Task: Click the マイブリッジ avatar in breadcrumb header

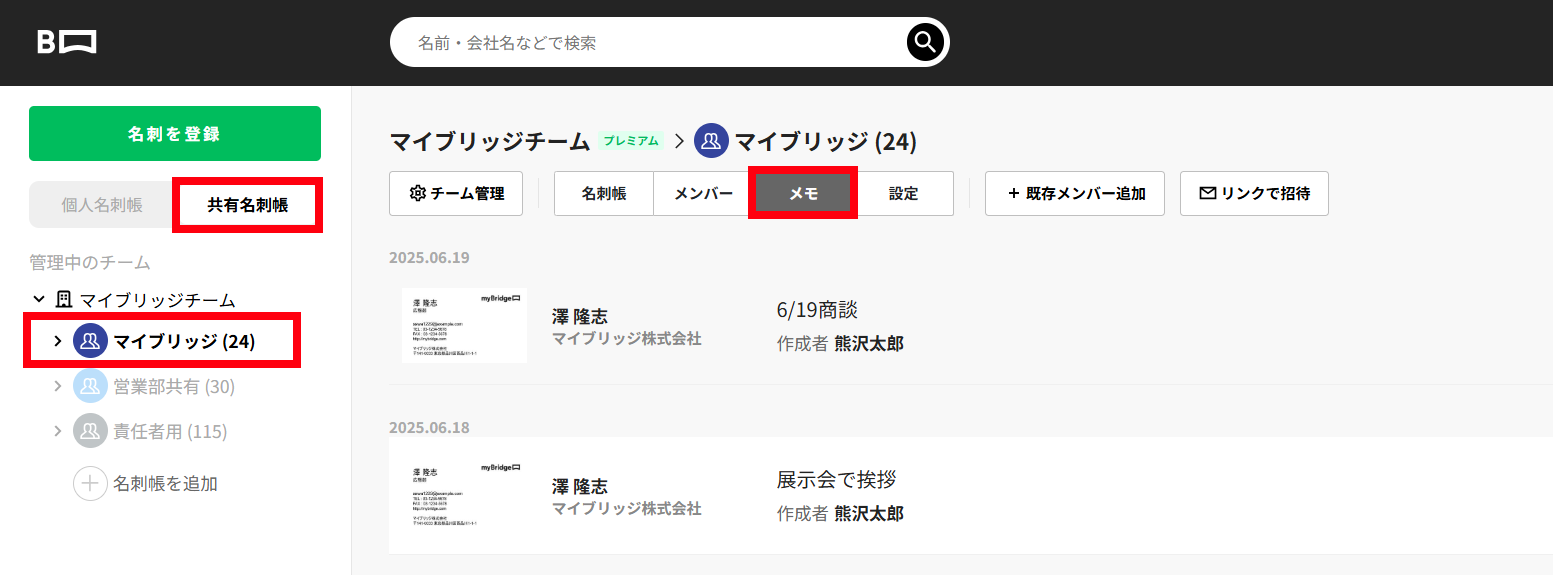Action: click(711, 141)
